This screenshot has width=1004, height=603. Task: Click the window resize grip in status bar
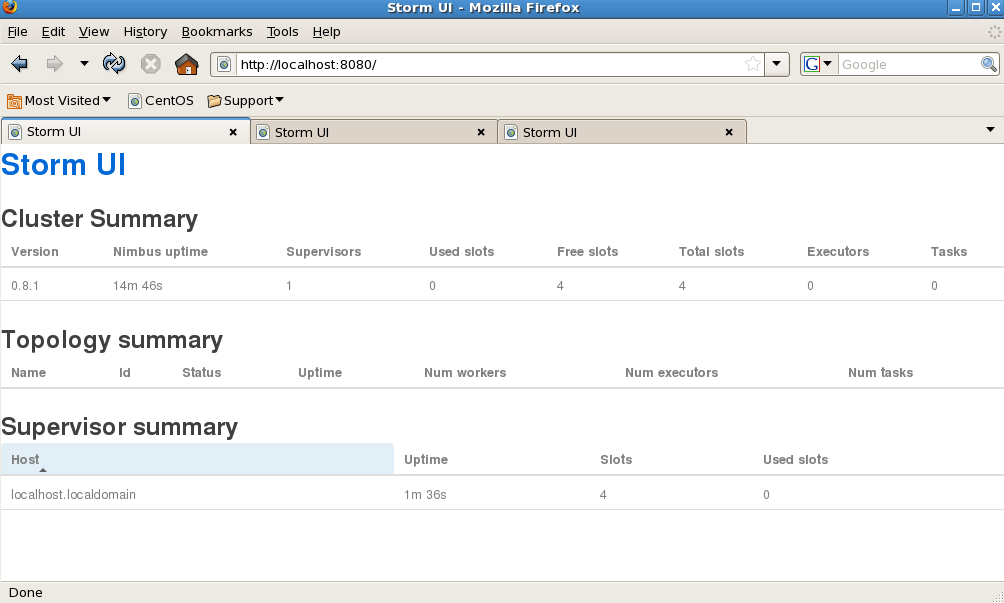click(x=996, y=596)
